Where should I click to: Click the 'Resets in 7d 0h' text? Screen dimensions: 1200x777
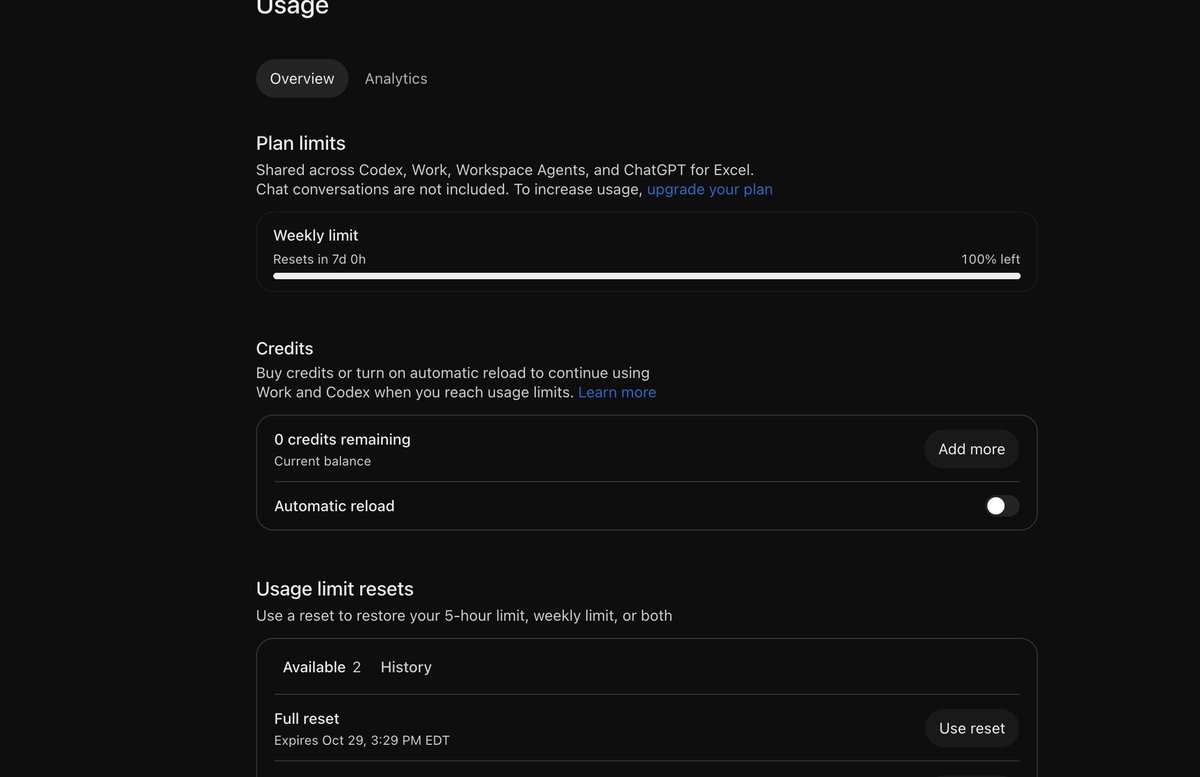point(319,259)
